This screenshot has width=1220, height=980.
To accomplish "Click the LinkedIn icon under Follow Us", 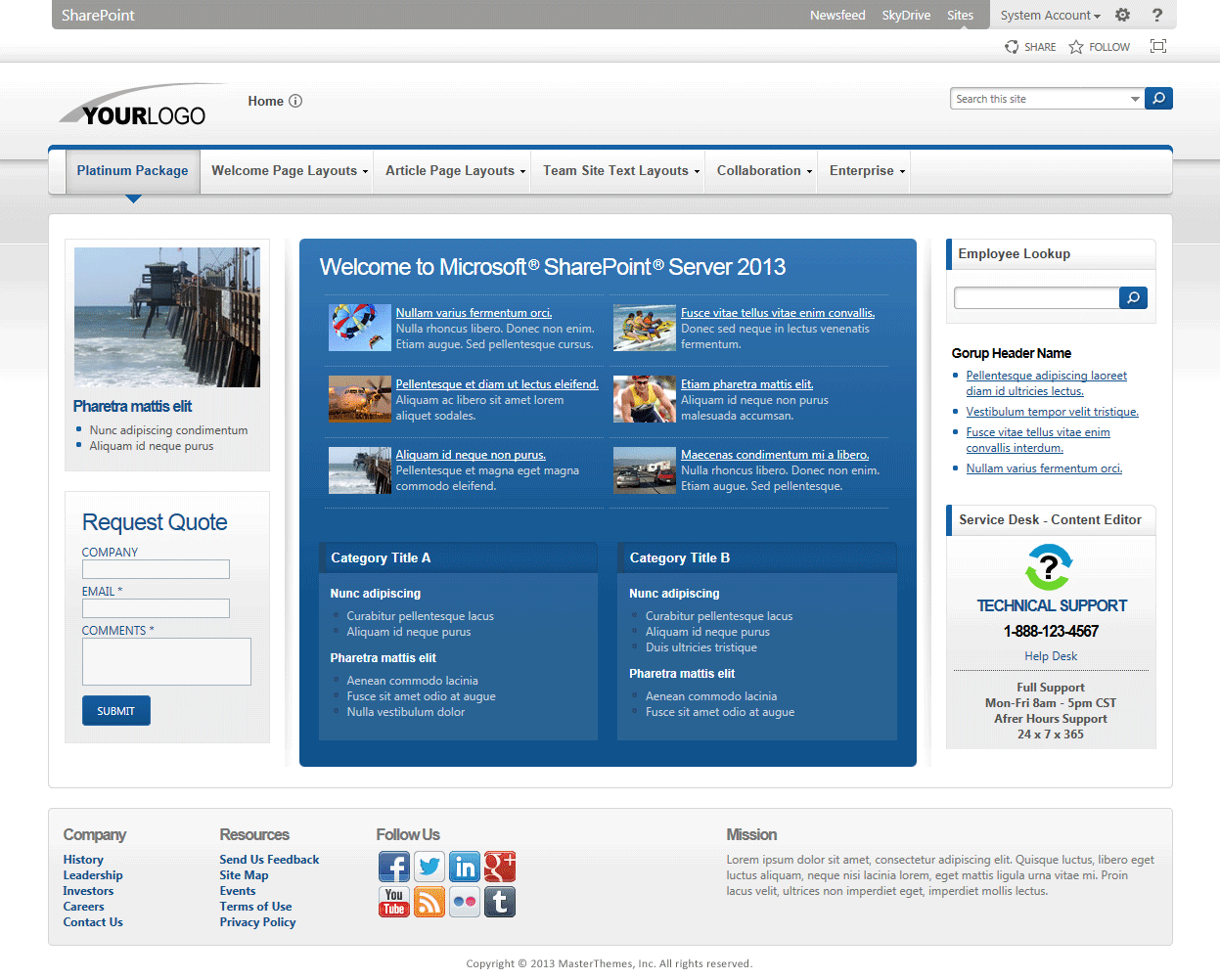I will 464,867.
